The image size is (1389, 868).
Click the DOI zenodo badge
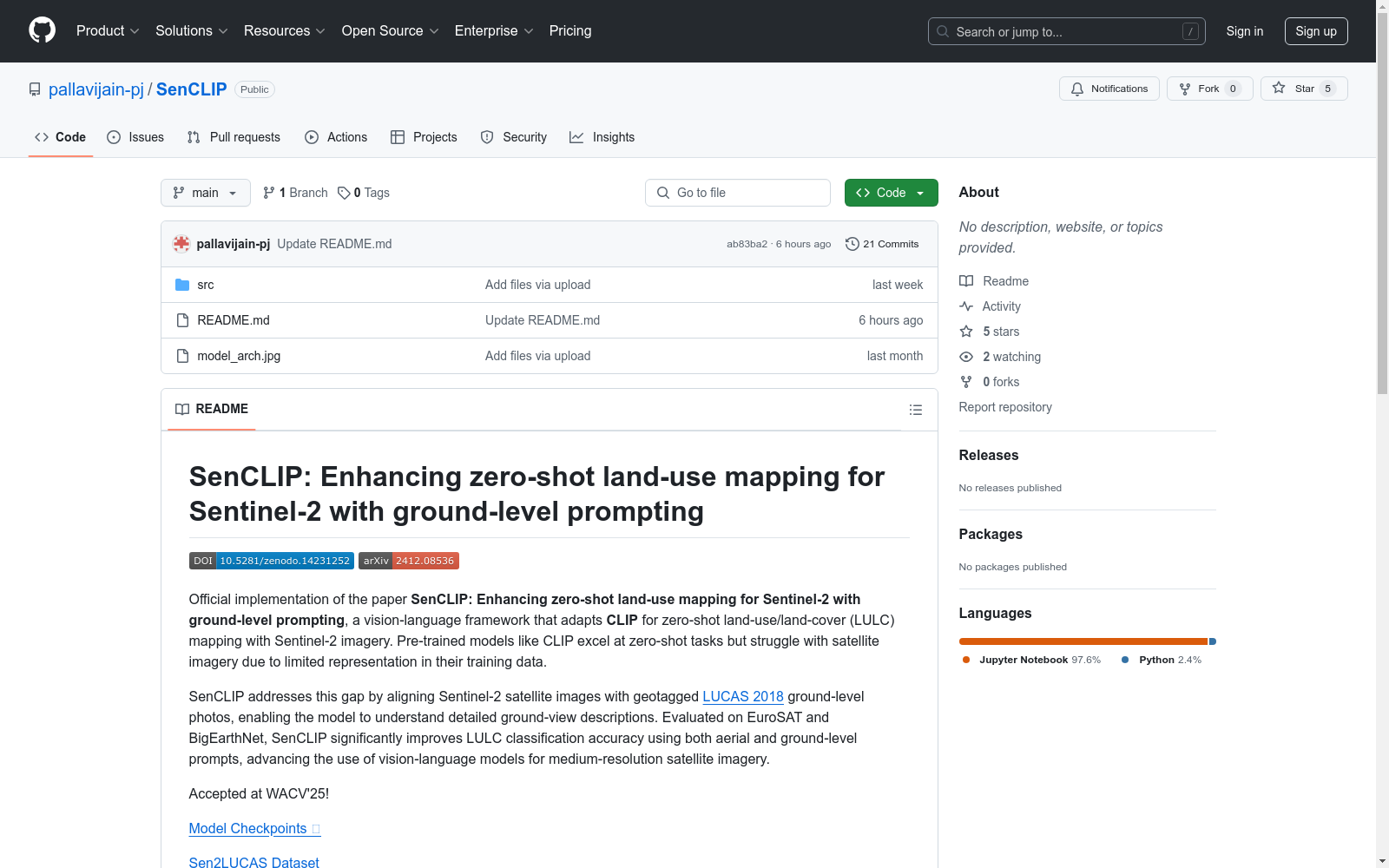[272, 561]
